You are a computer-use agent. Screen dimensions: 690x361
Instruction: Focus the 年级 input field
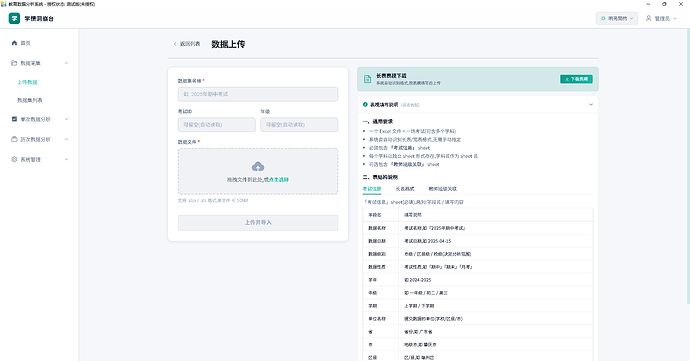point(299,125)
